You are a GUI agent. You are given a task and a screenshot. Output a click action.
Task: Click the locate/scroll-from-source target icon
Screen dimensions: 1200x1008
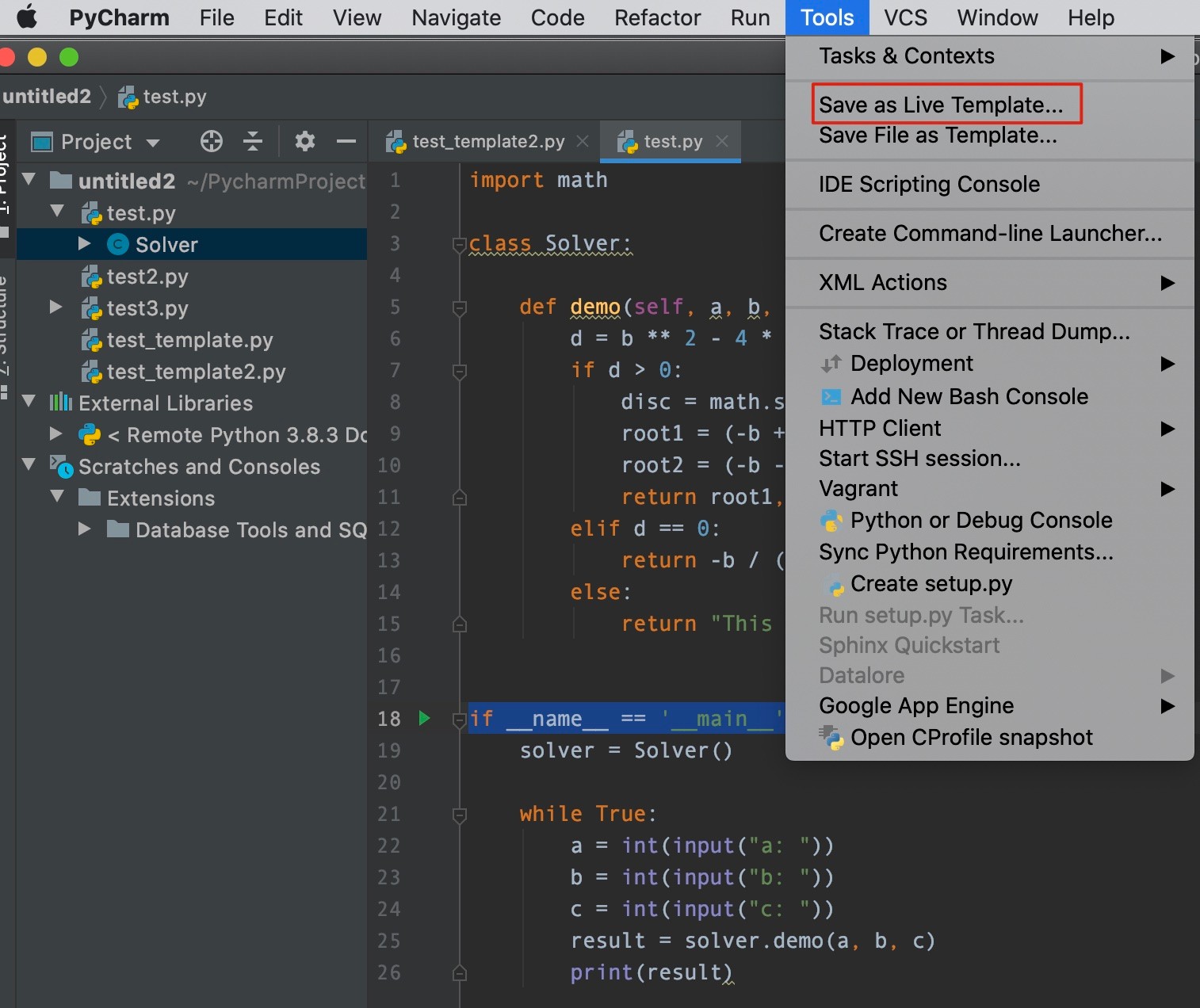tap(212, 141)
